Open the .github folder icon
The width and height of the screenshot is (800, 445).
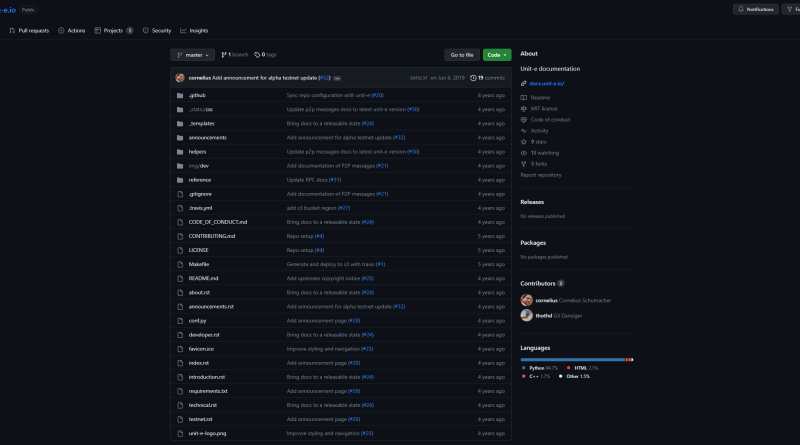[180, 95]
